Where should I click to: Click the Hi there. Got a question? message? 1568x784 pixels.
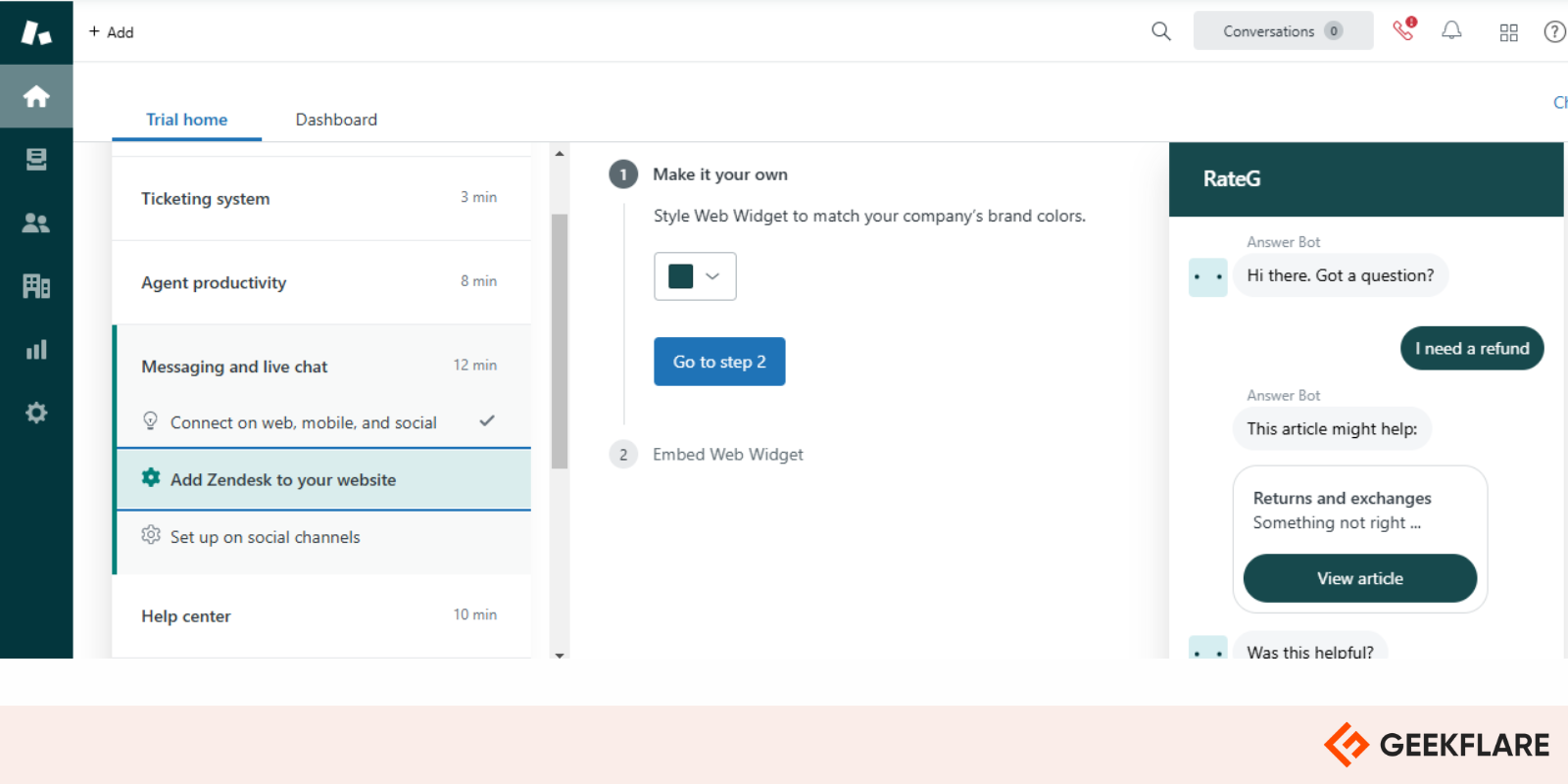[x=1340, y=275]
